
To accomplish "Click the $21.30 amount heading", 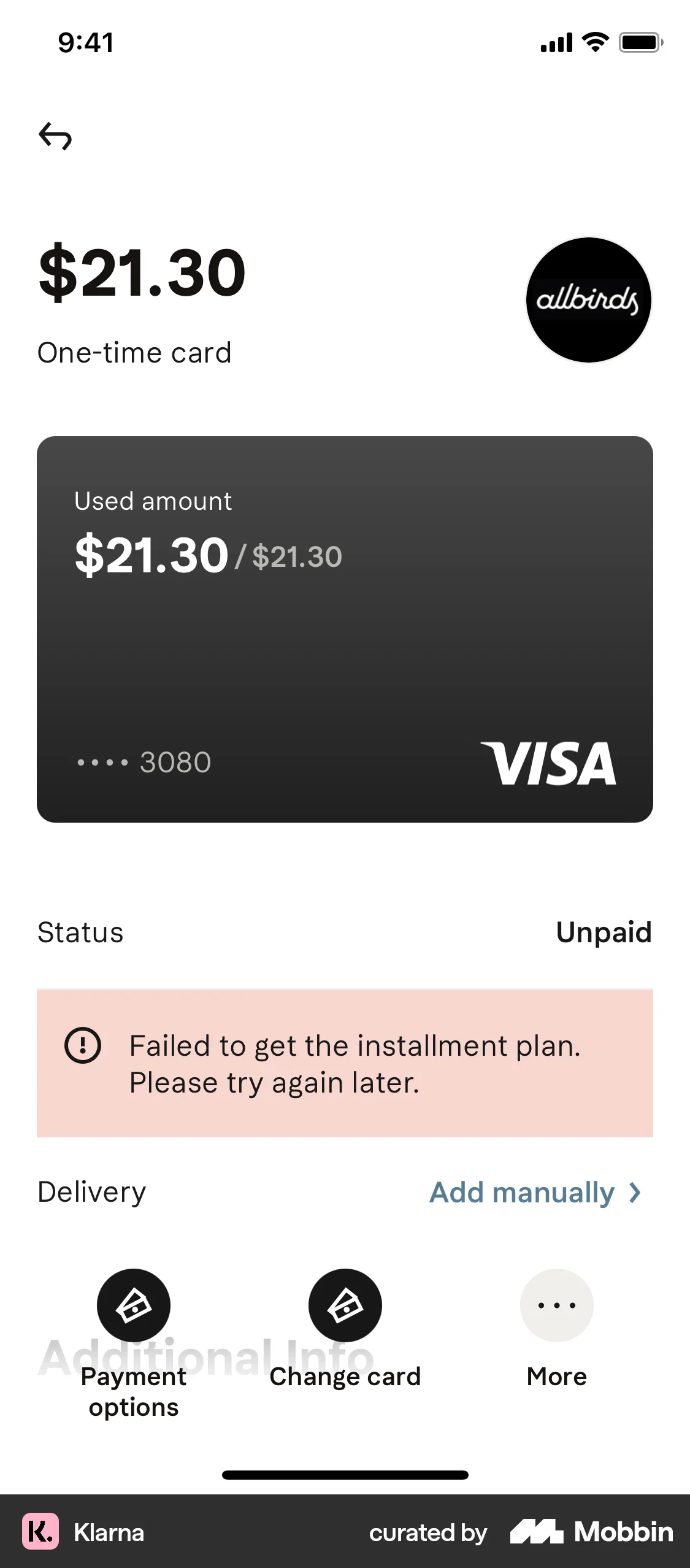I will point(141,271).
